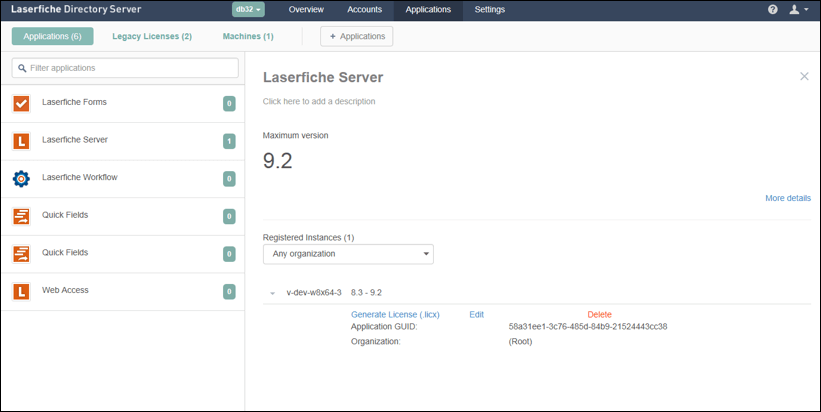Open the More details link
Image resolution: width=821 pixels, height=412 pixels.
click(x=788, y=198)
